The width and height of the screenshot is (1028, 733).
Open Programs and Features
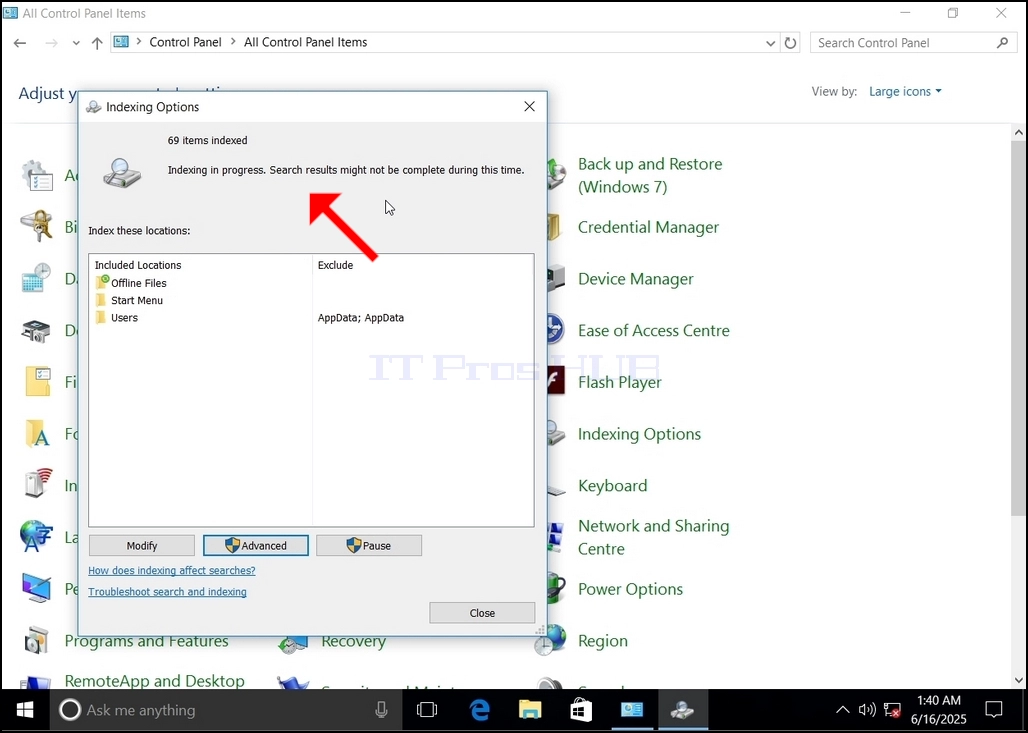tap(146, 641)
